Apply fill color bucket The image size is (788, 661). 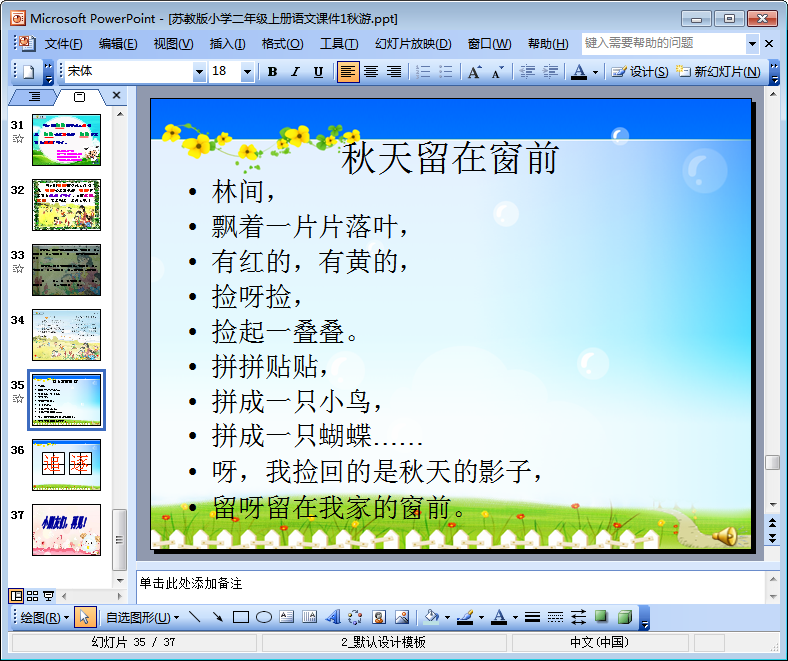pyautogui.click(x=432, y=617)
